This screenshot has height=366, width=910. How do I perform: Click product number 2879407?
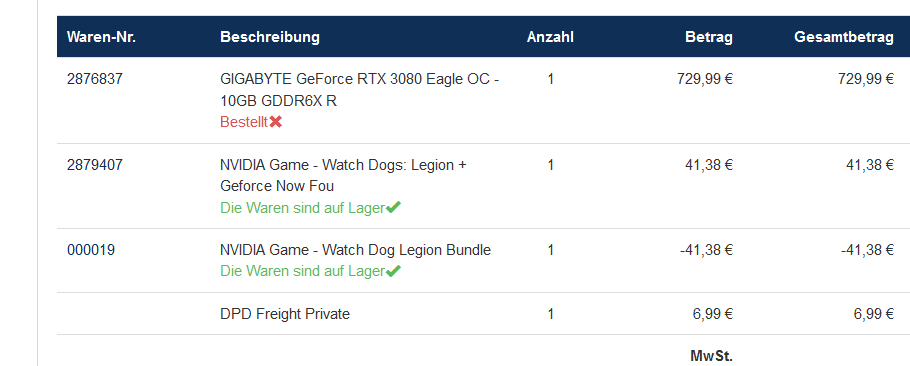(x=95, y=165)
